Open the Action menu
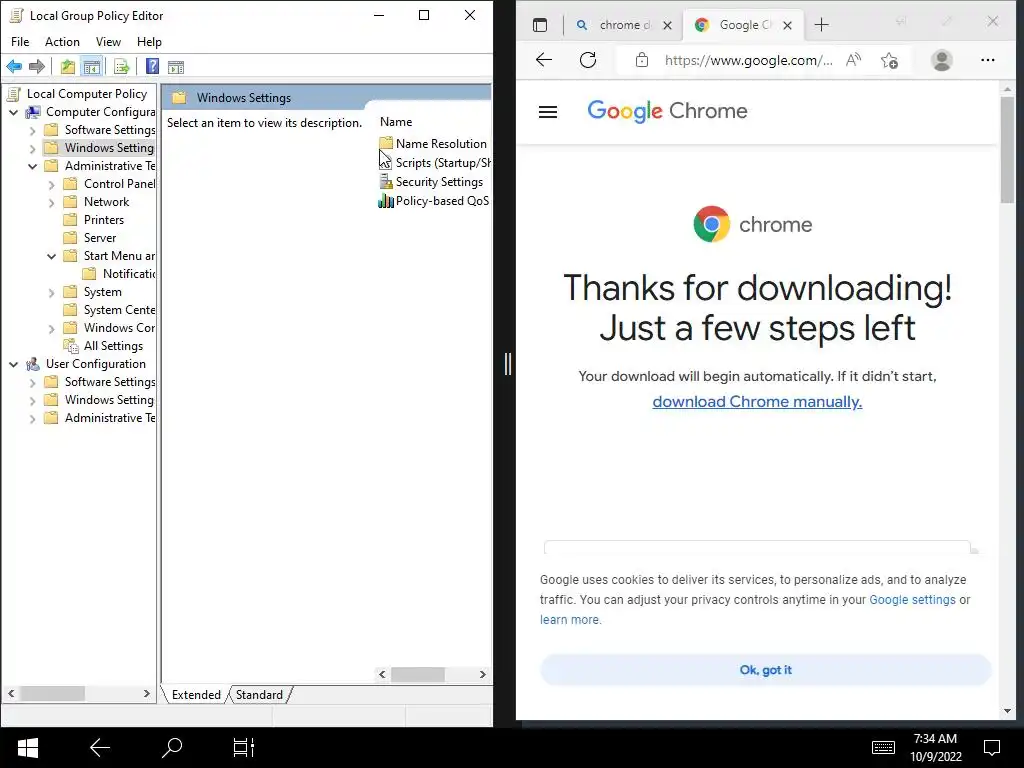The width and height of the screenshot is (1024, 768). coord(62,42)
